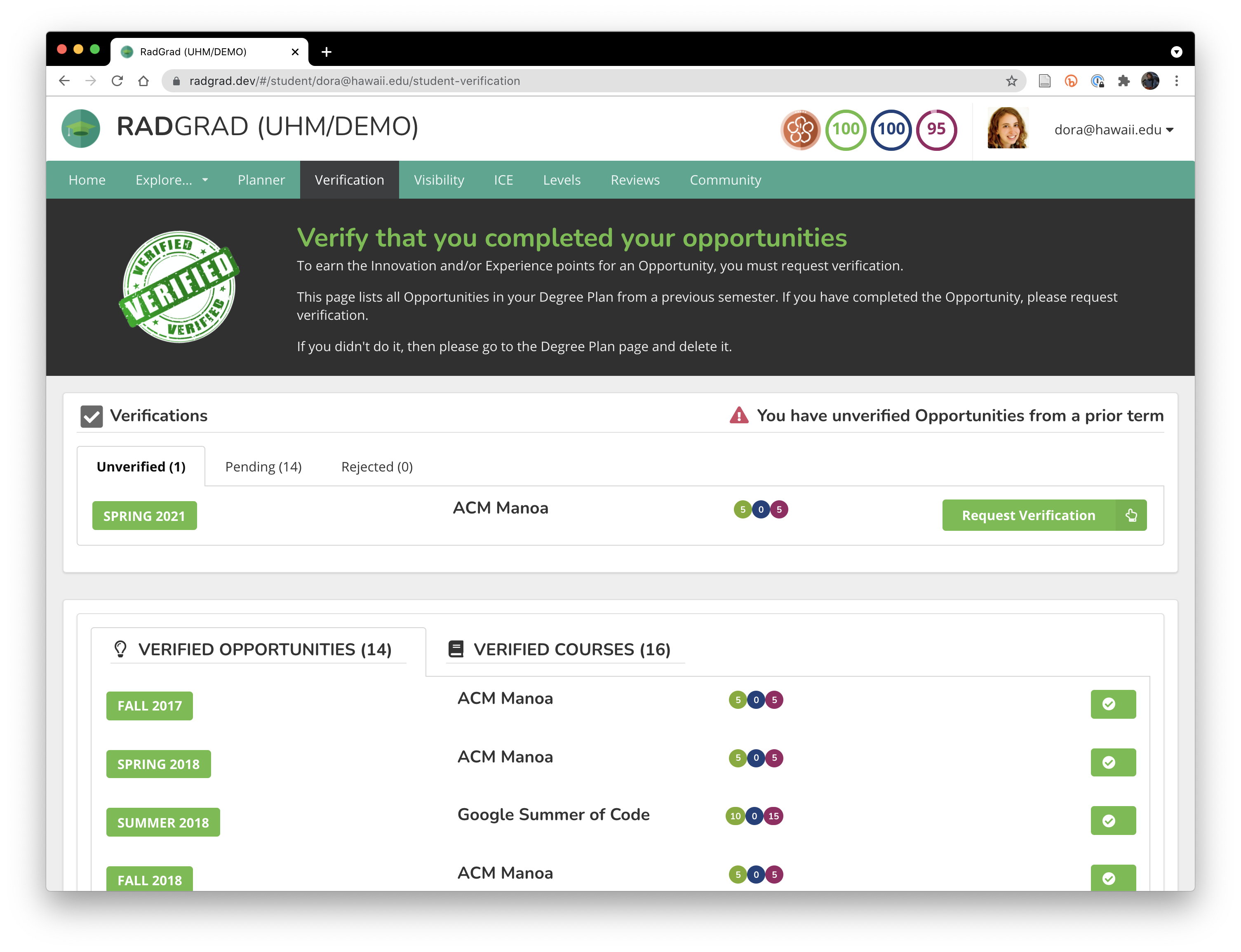This screenshot has height=952, width=1241.
Task: Click the green 5 ICE badge for Spring 2021
Action: point(742,509)
